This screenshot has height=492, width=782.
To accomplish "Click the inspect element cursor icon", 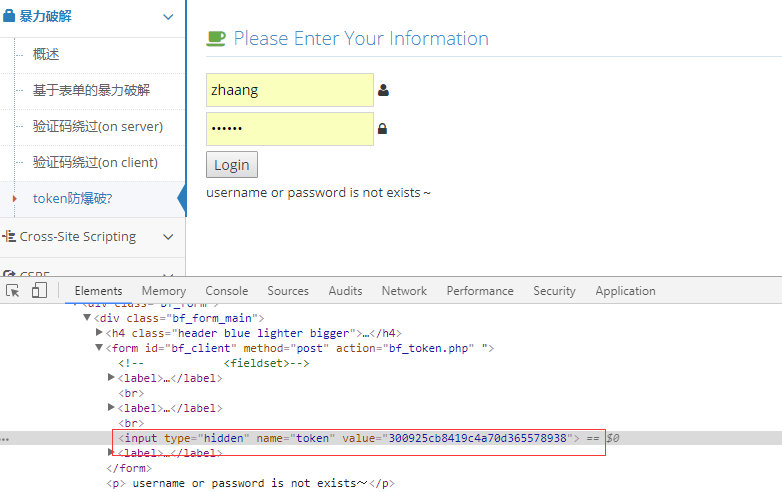I will [13, 291].
